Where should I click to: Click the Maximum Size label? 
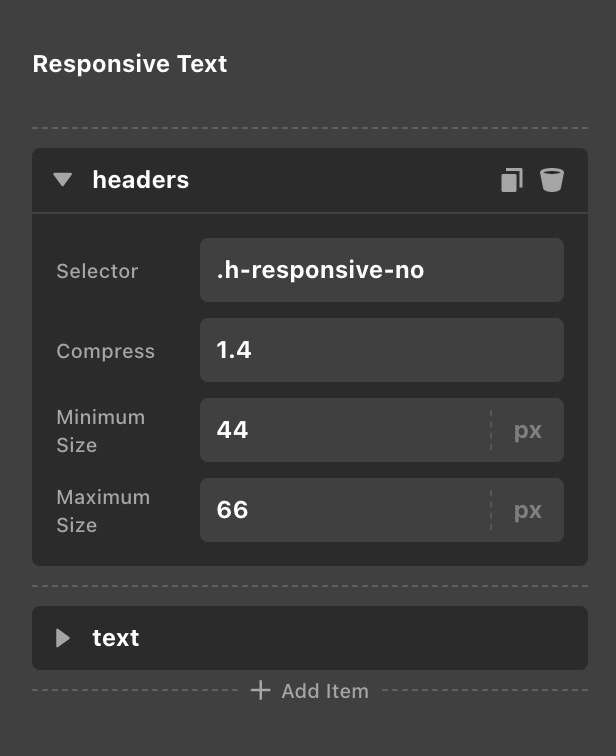[103, 511]
